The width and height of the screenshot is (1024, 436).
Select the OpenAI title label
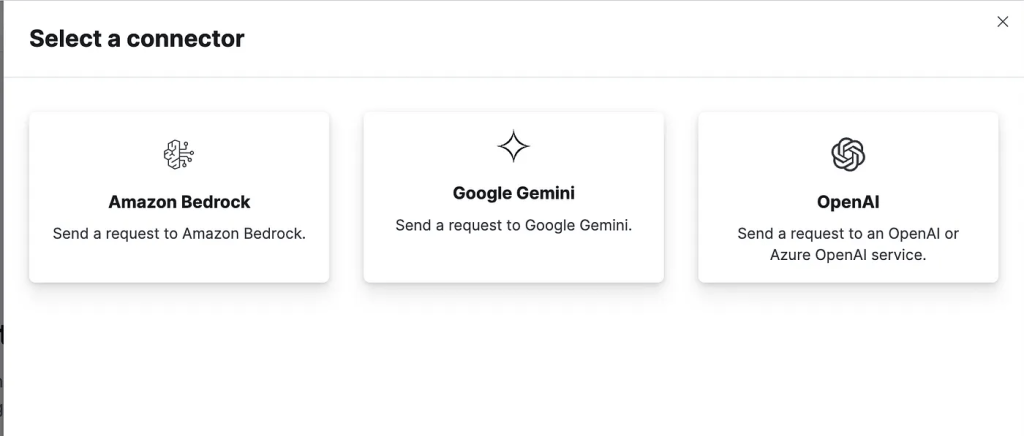(x=848, y=202)
